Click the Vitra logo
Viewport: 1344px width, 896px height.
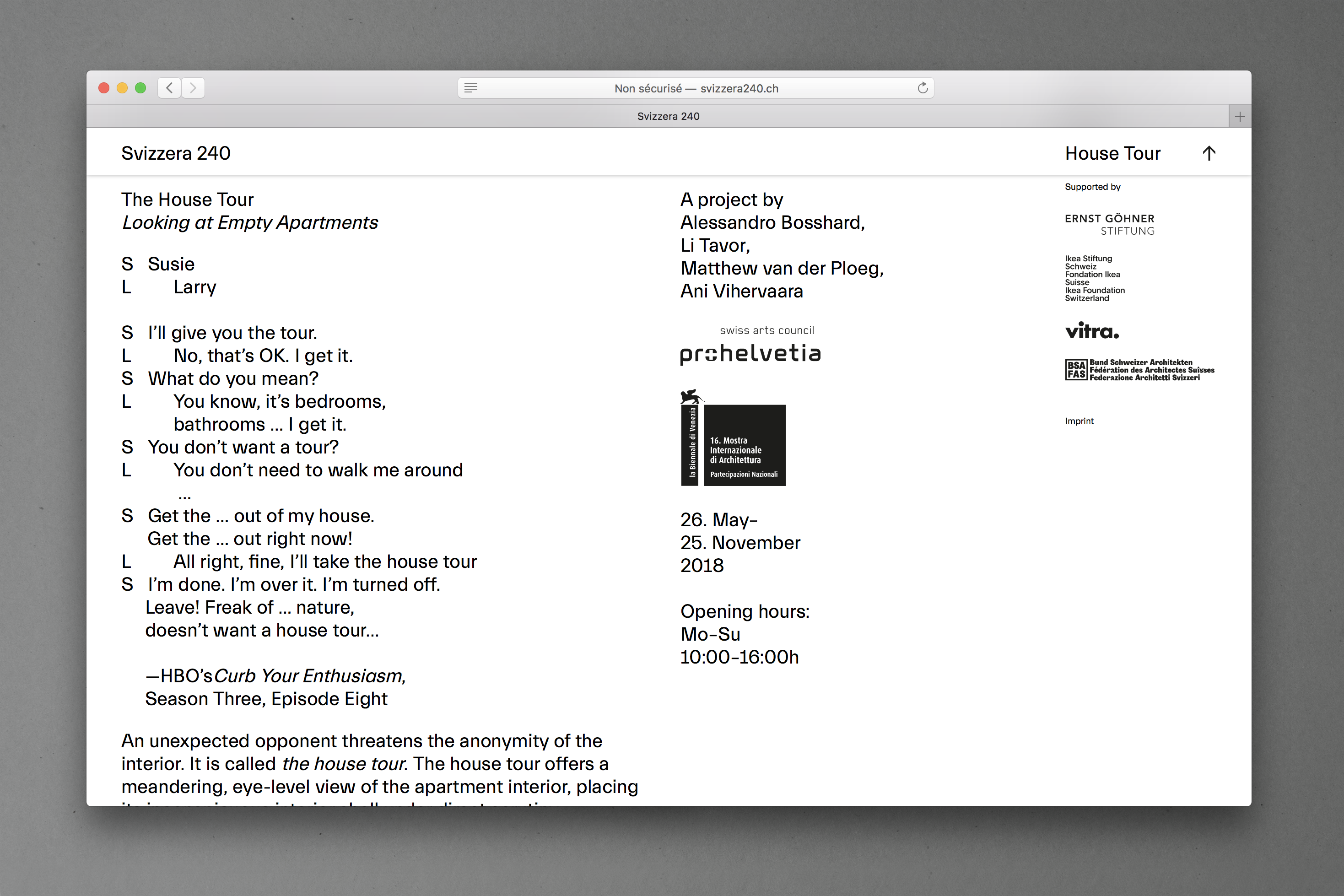click(x=1091, y=331)
